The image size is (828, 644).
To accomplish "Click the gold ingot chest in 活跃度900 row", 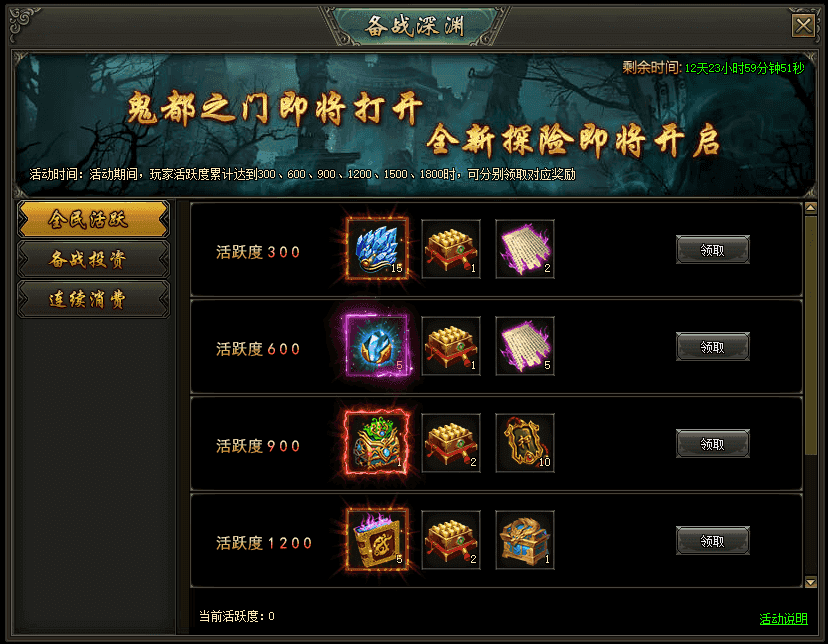I will click(451, 443).
